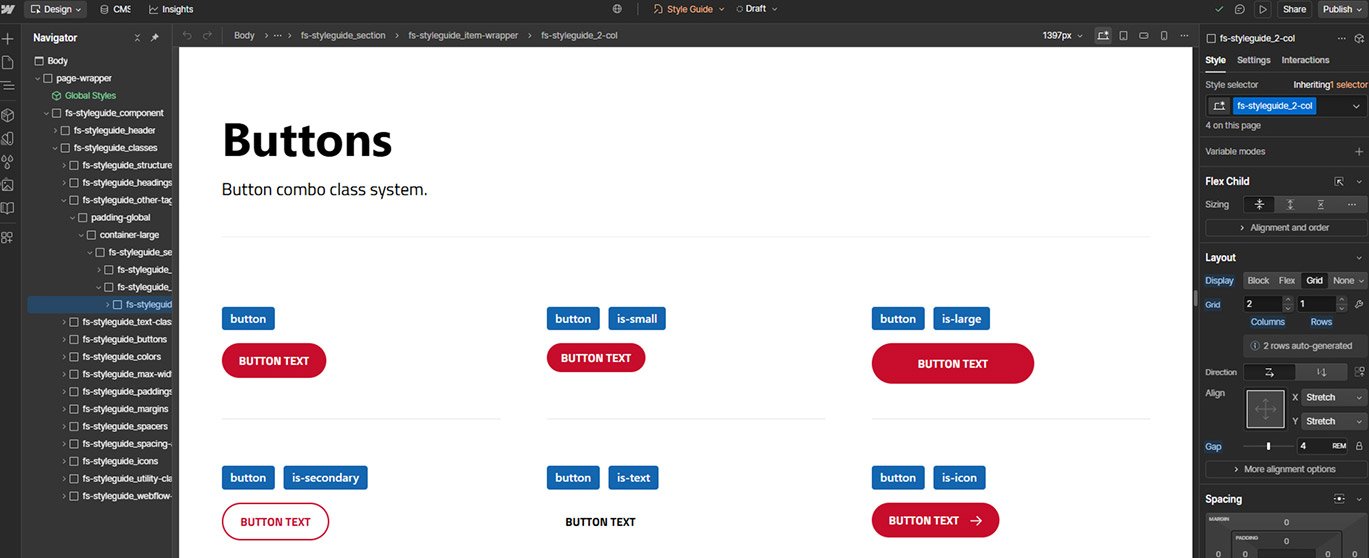This screenshot has width=1369, height=558.
Task: Click the dense grid flow icon beside Direction
Action: (x=1359, y=372)
